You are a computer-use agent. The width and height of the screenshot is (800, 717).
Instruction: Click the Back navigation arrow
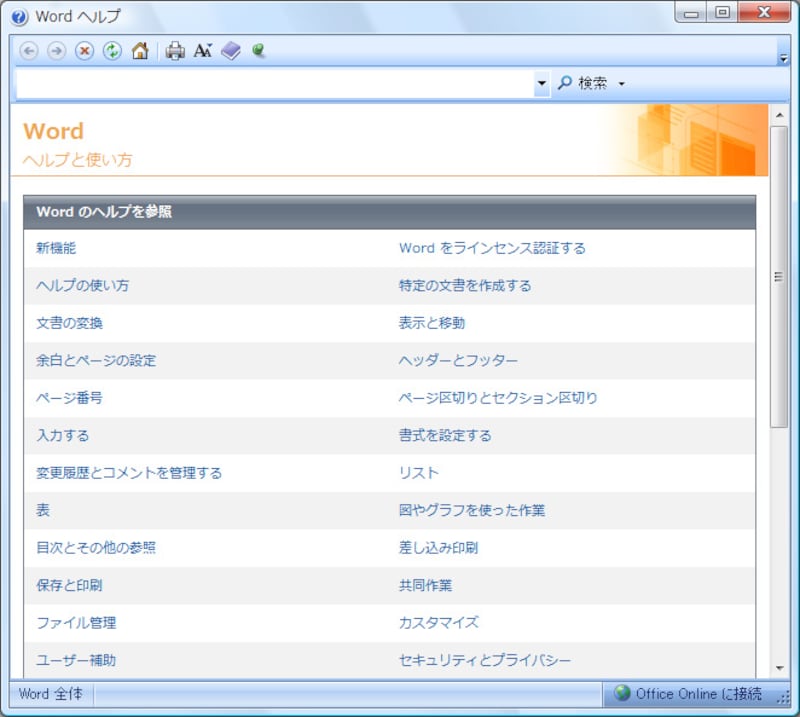[x=27, y=51]
